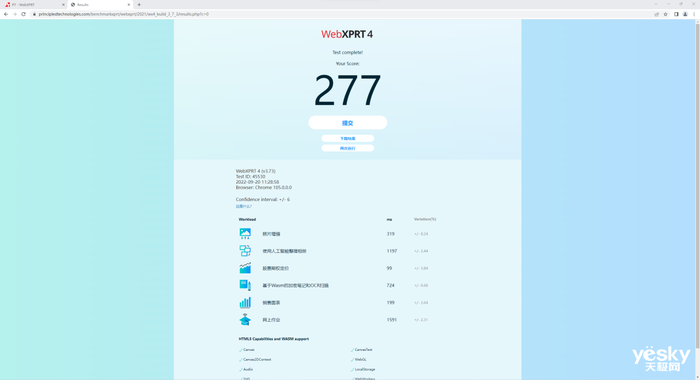
Task: Click the large blue submit button
Action: [348, 123]
